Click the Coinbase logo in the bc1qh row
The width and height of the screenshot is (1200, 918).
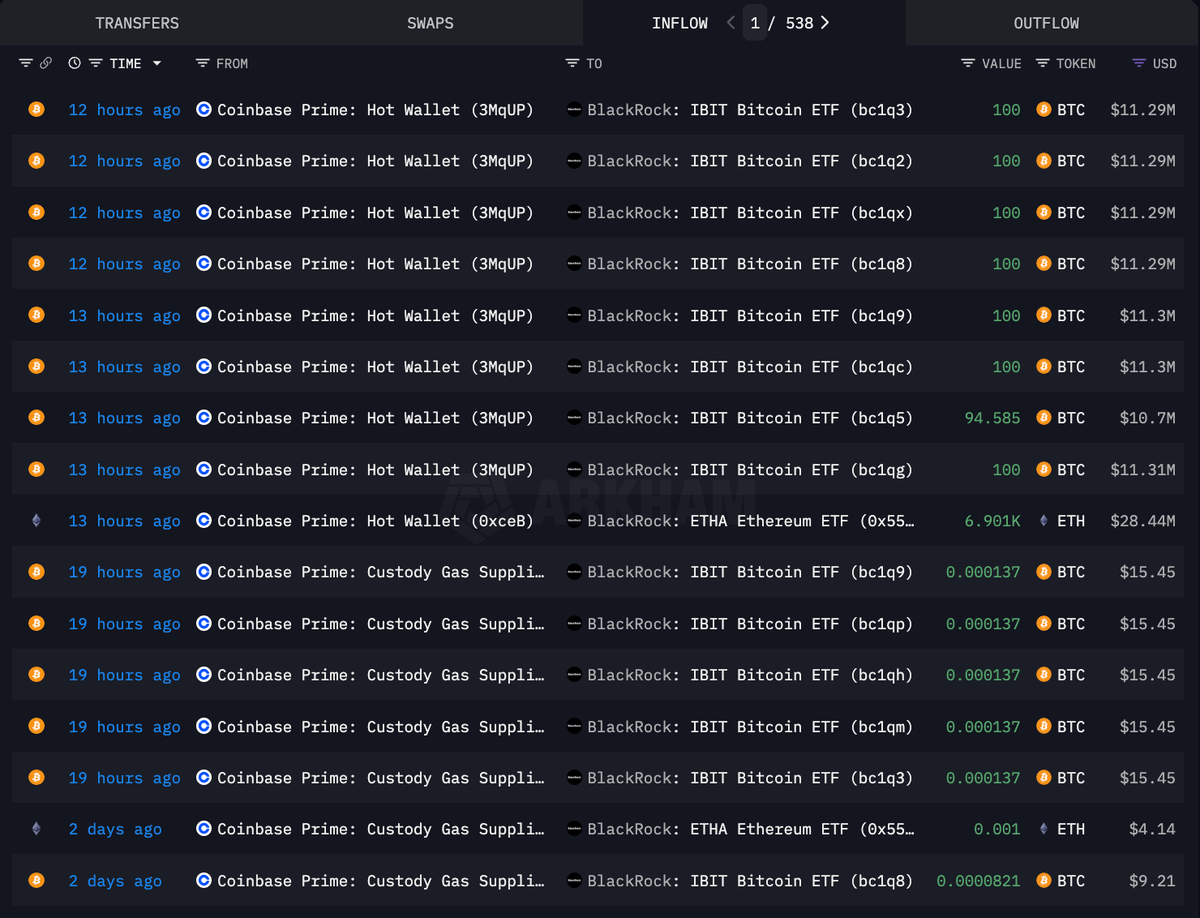(204, 675)
